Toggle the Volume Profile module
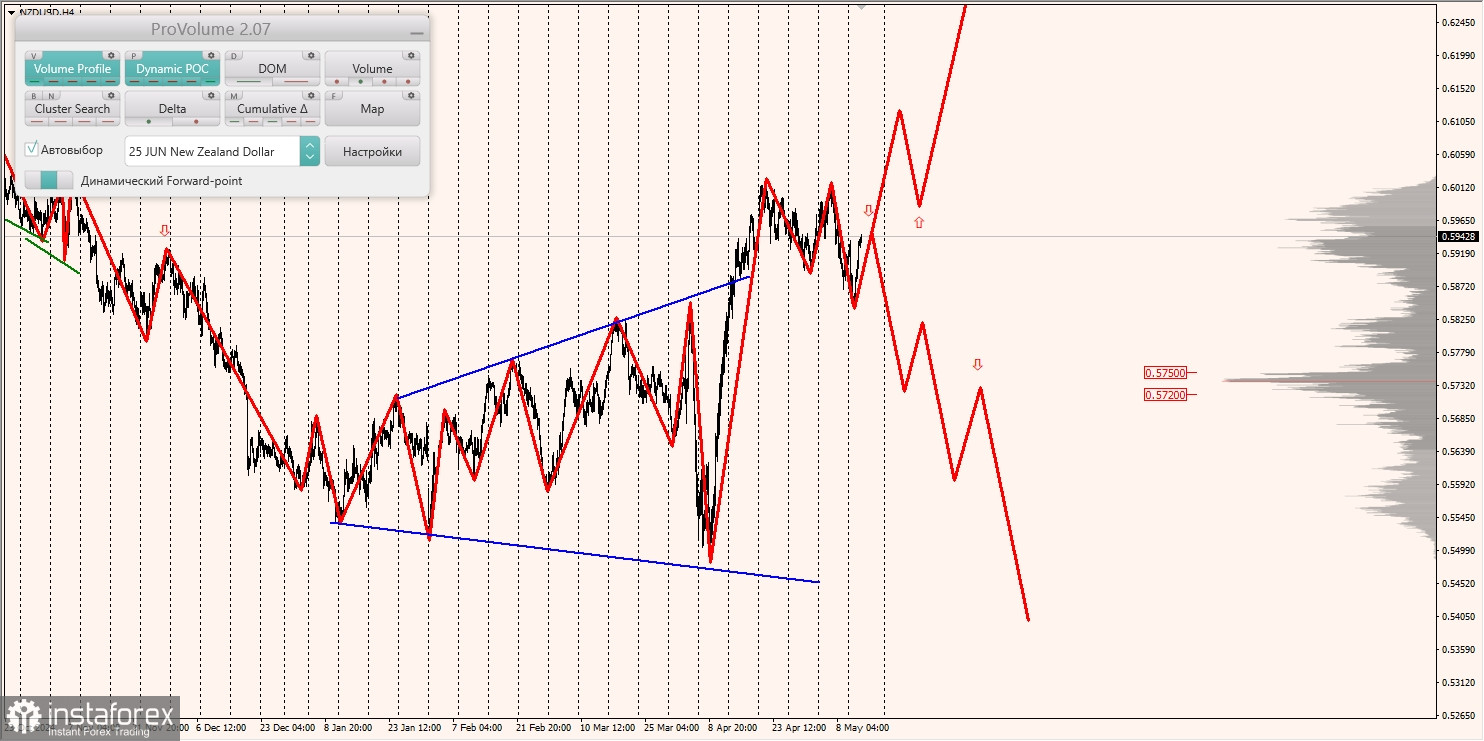1484x741 pixels. (72, 69)
